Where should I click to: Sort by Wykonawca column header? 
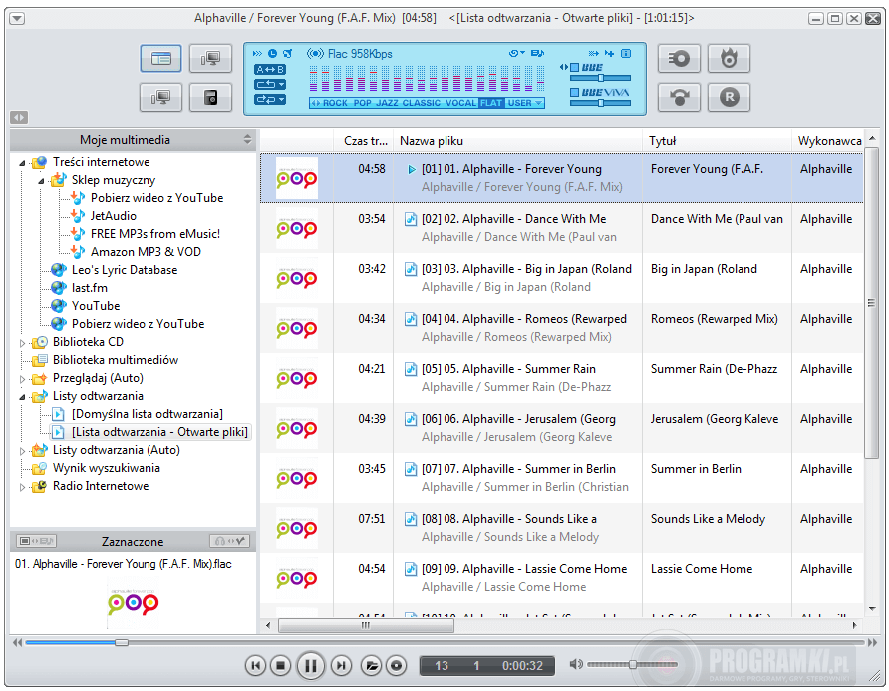[x=828, y=141]
